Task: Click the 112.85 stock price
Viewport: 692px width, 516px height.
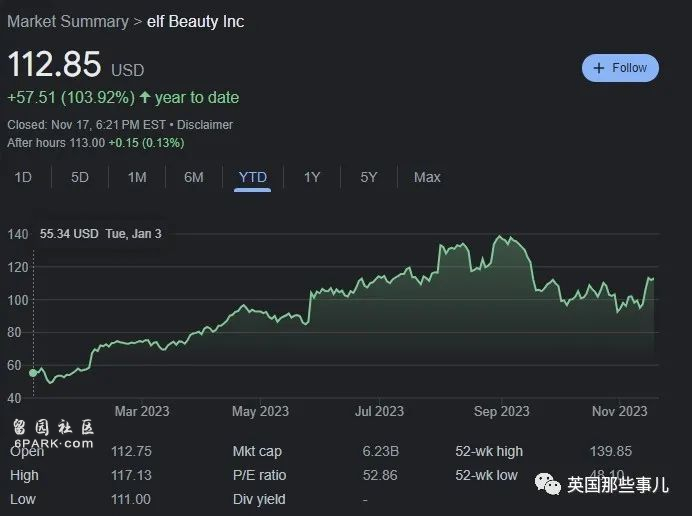Action: click(54, 64)
